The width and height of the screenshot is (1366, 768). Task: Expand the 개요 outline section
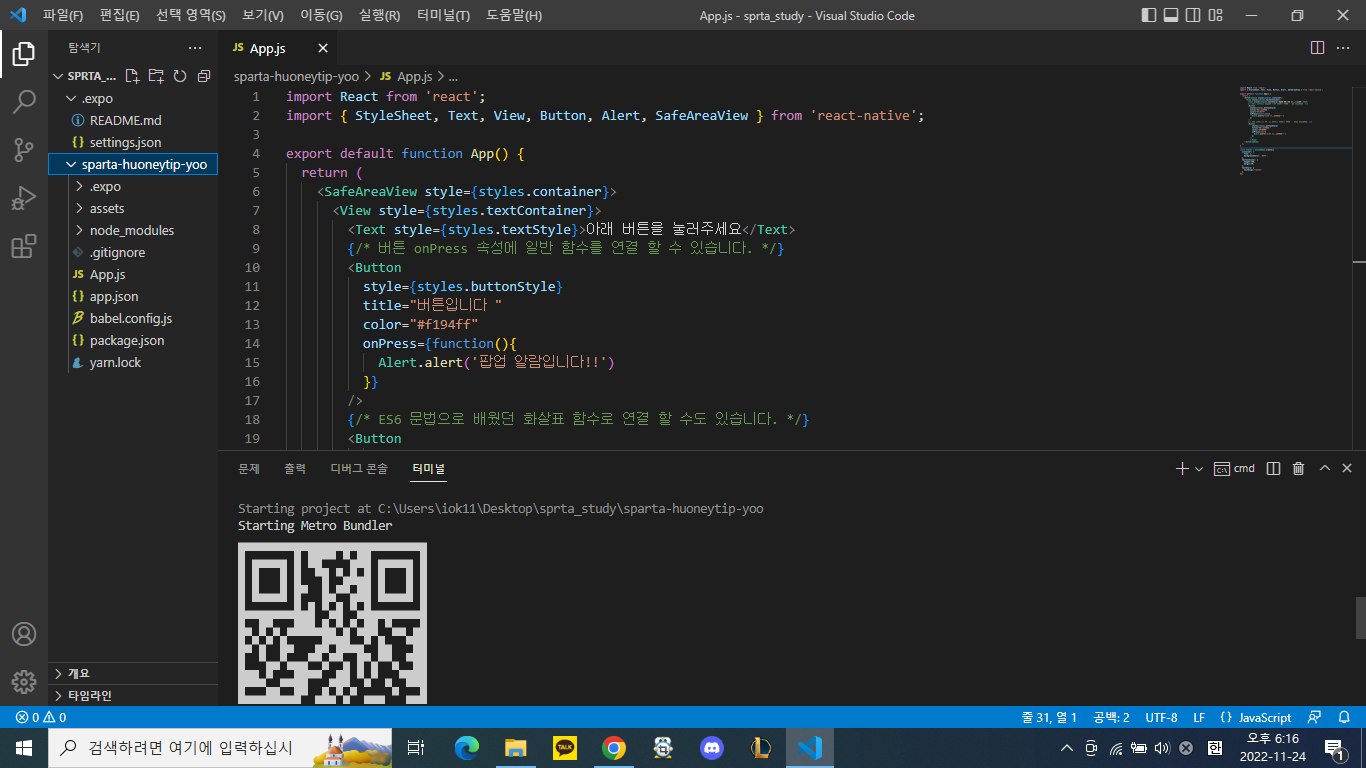click(133, 673)
